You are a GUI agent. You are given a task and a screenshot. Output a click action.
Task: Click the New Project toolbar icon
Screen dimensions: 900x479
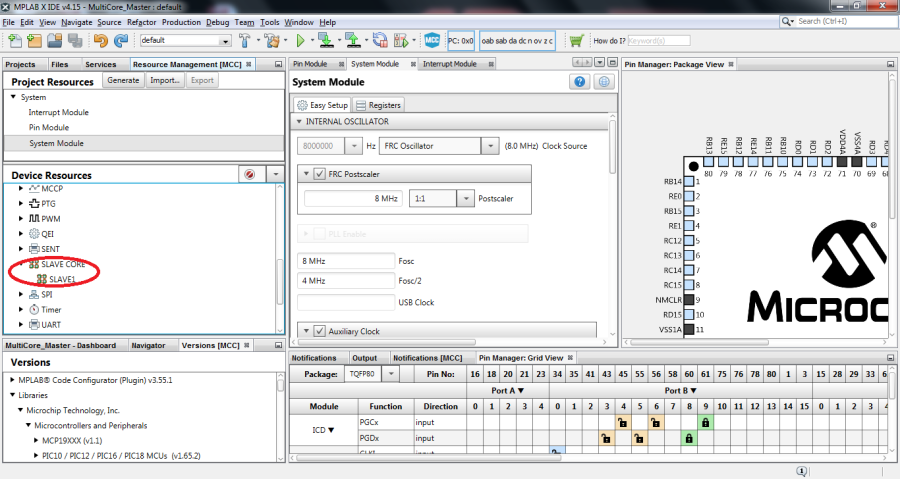(x=34, y=41)
